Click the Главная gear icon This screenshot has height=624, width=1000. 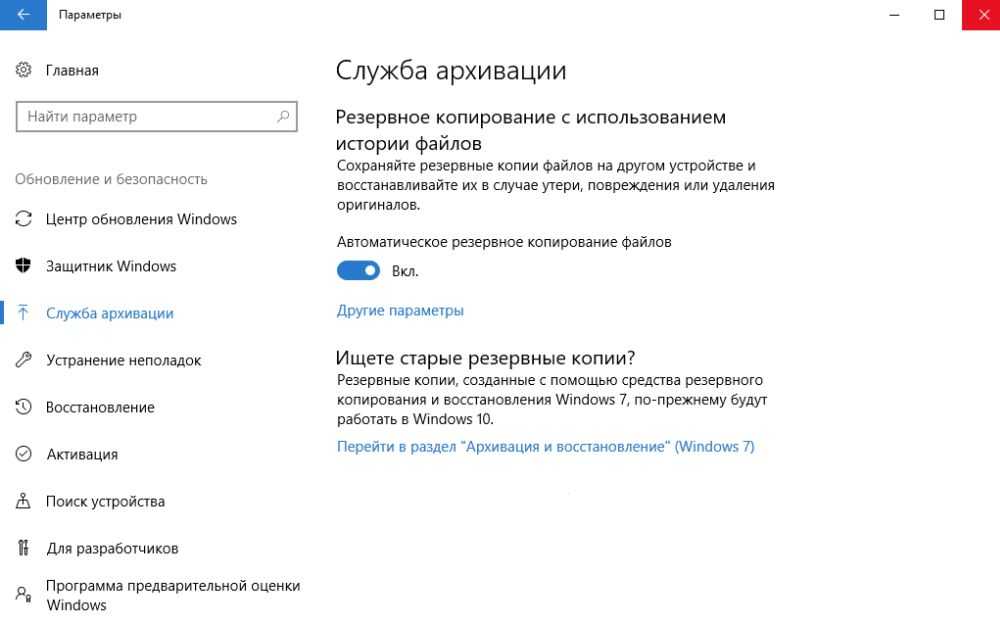[x=24, y=70]
